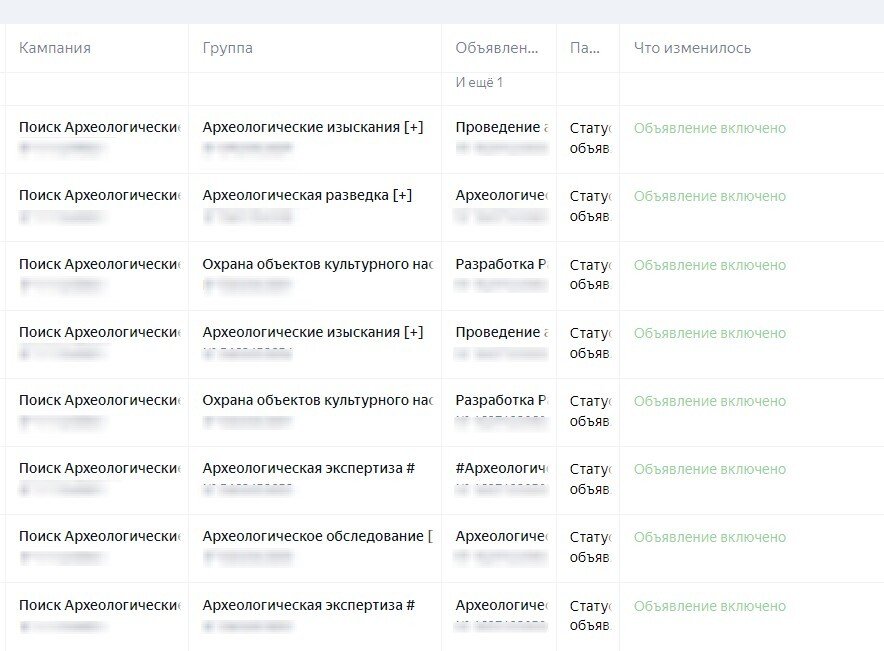Click the Что изменилось column header
The height and width of the screenshot is (651, 884).
(x=692, y=48)
